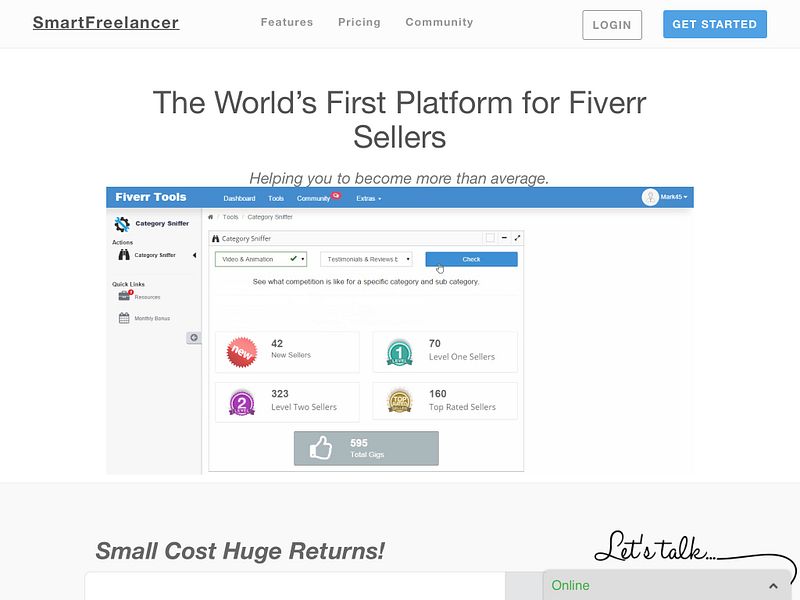Click the empty square panel button
The image size is (800, 600).
coord(490,238)
